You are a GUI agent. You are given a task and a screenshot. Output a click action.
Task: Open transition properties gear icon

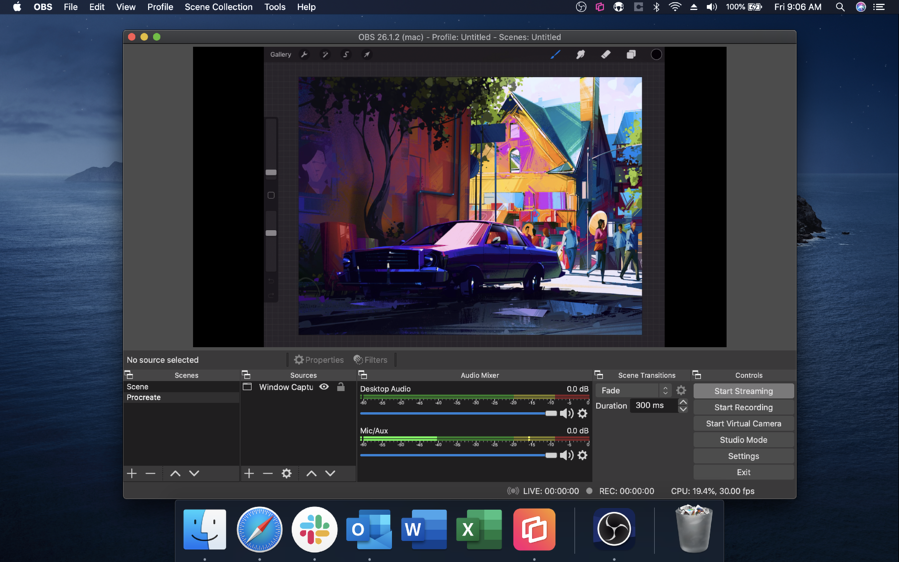click(681, 390)
